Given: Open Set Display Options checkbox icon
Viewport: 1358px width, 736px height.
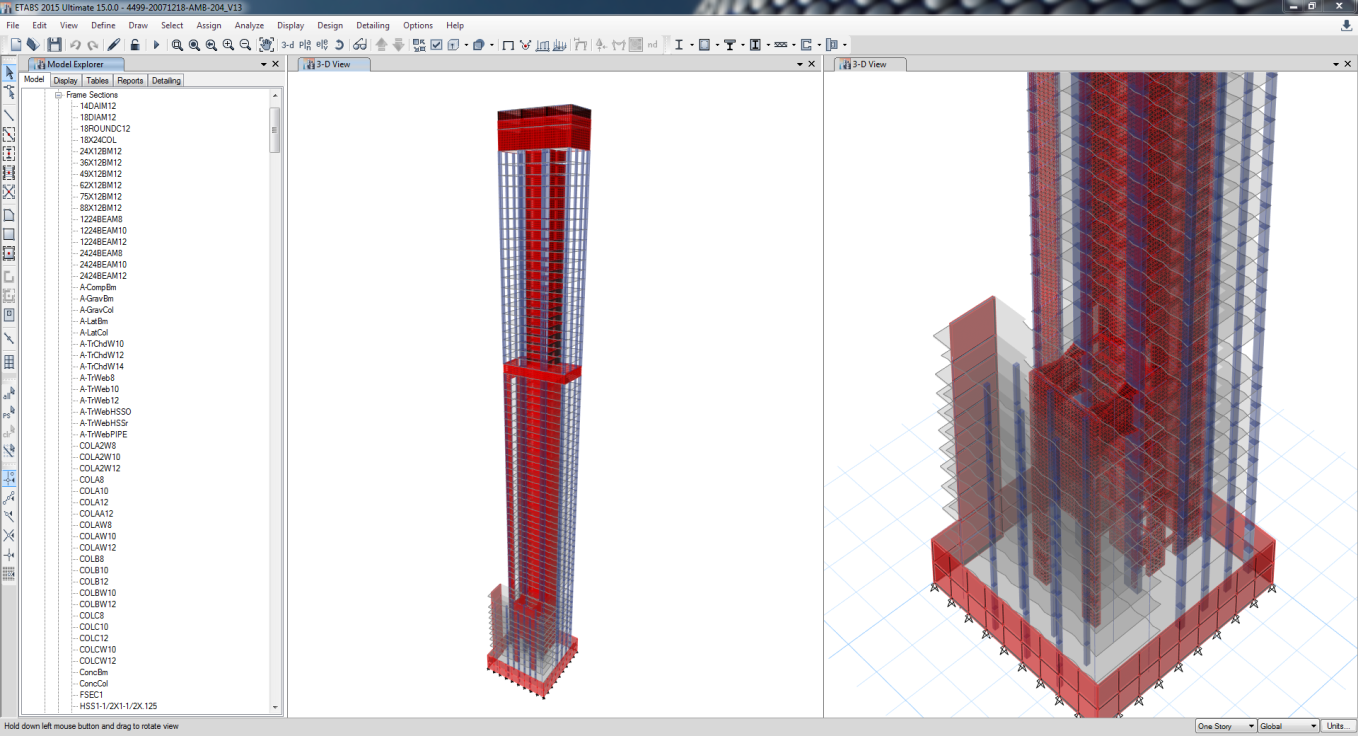Looking at the screenshot, I should [x=436, y=45].
